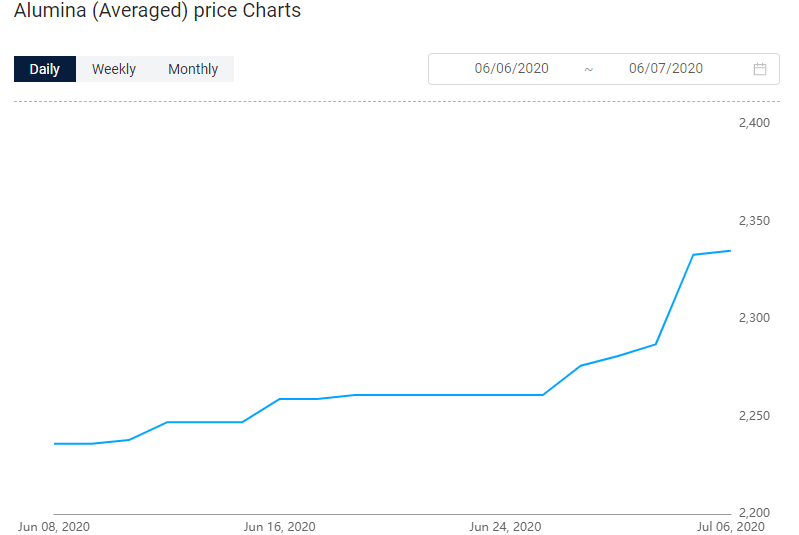This screenshot has height=535, width=799.
Task: Click the line's starting point on Jun 08
Action: [55, 444]
